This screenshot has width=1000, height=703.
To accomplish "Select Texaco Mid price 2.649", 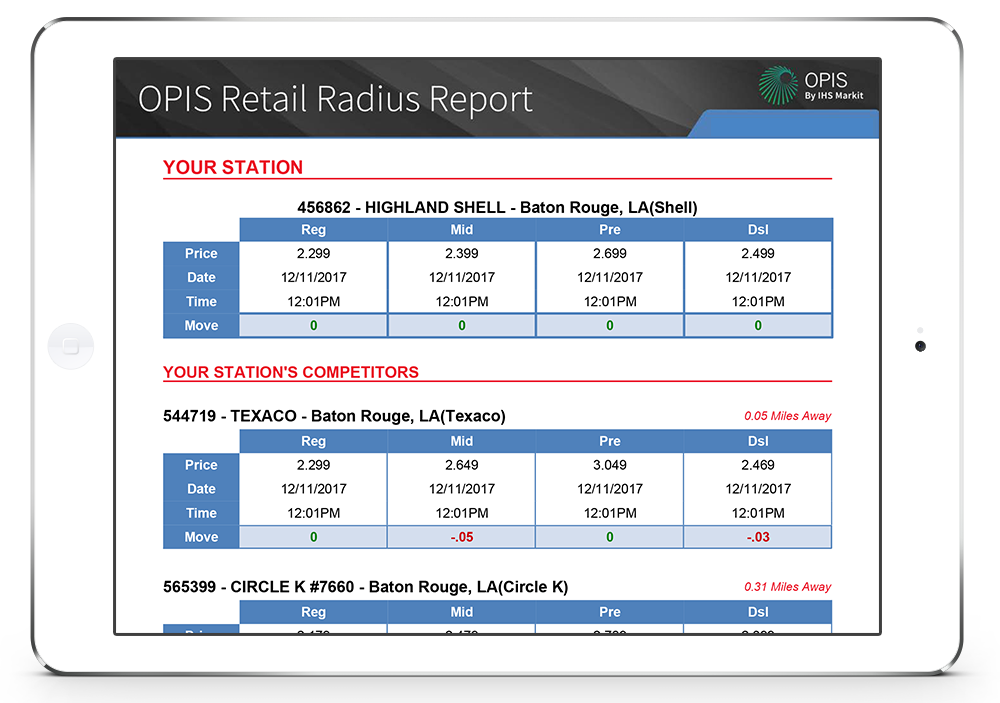I will (x=462, y=465).
